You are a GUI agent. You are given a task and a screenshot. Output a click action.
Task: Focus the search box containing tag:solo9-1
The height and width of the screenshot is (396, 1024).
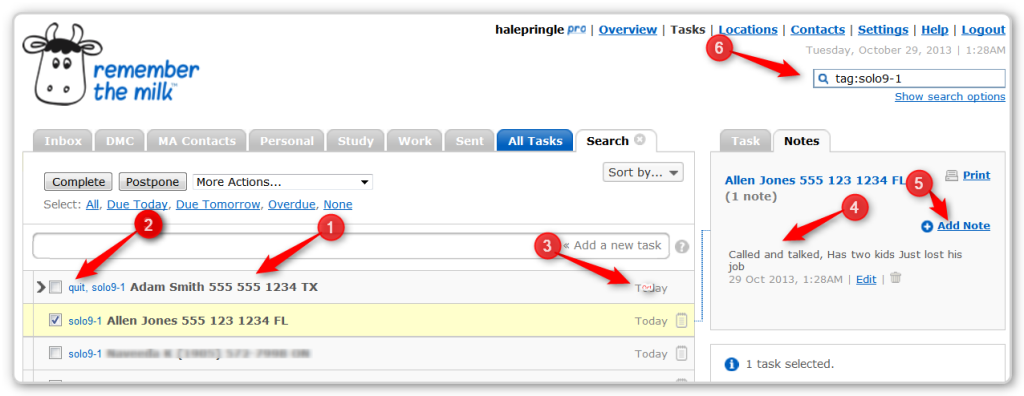909,78
